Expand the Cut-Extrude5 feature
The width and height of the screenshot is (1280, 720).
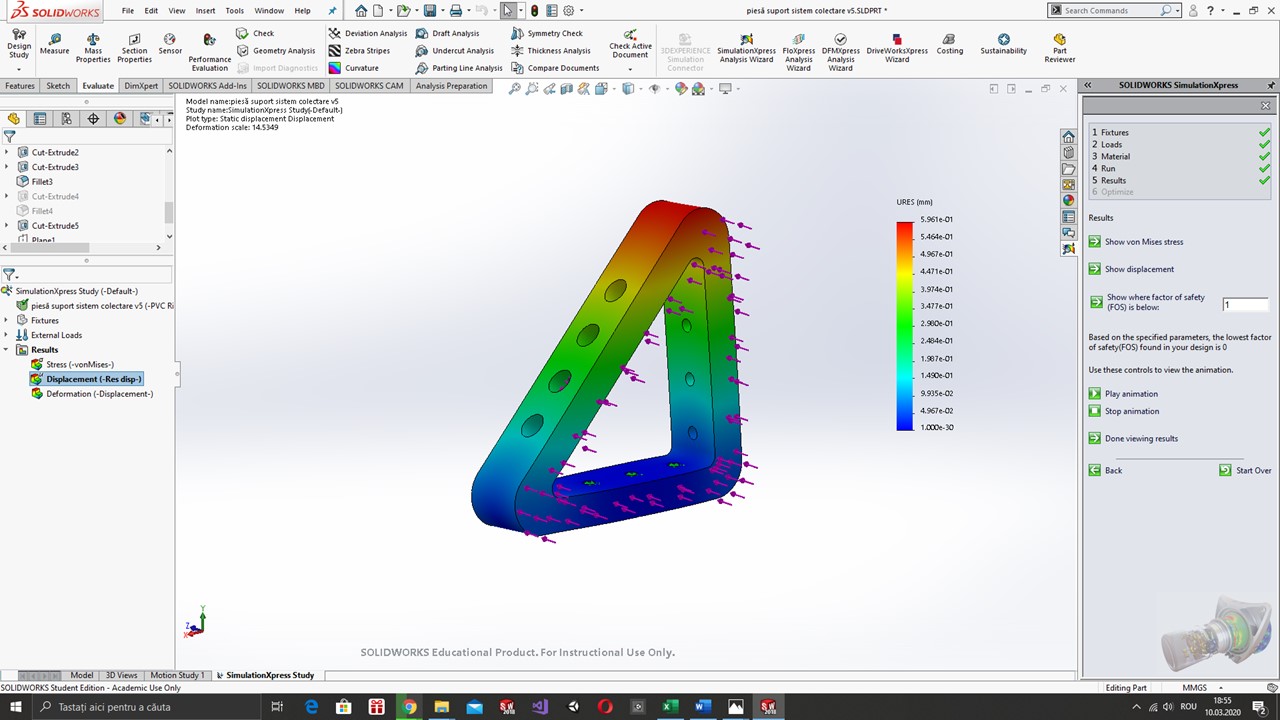(7, 225)
